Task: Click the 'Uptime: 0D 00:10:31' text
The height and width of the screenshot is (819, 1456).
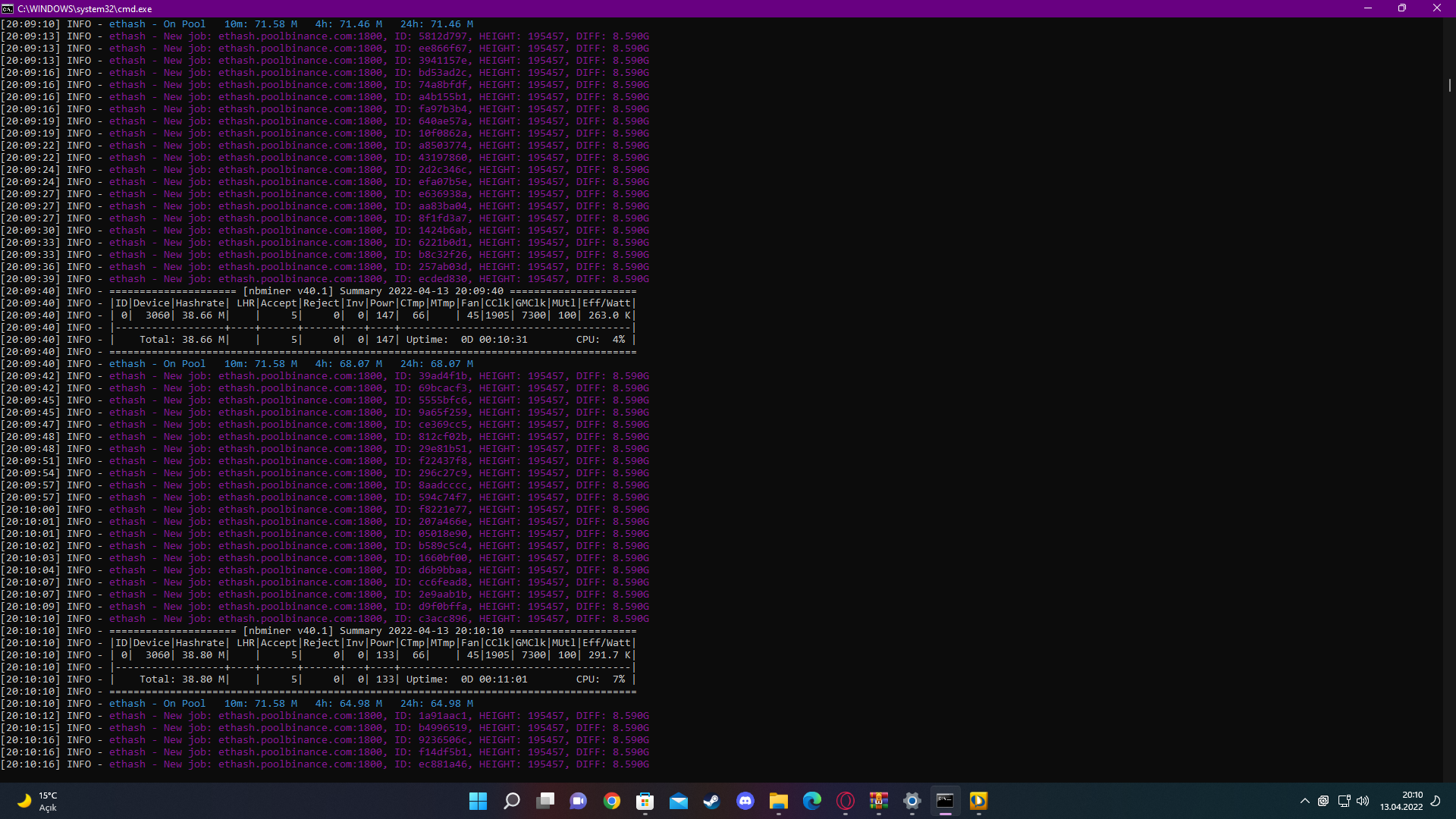Action: pyautogui.click(x=466, y=340)
